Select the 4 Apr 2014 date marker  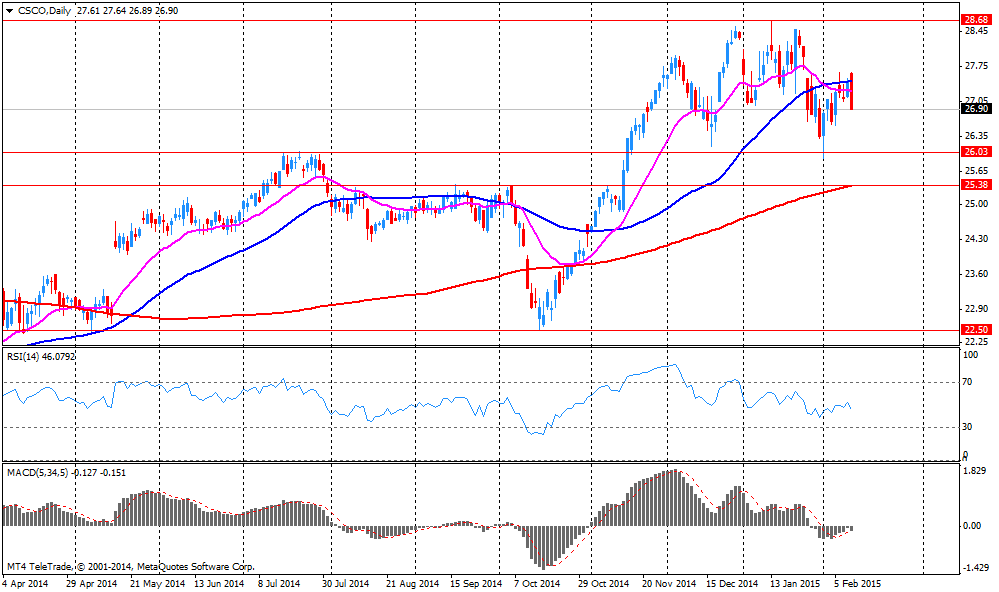coord(26,582)
